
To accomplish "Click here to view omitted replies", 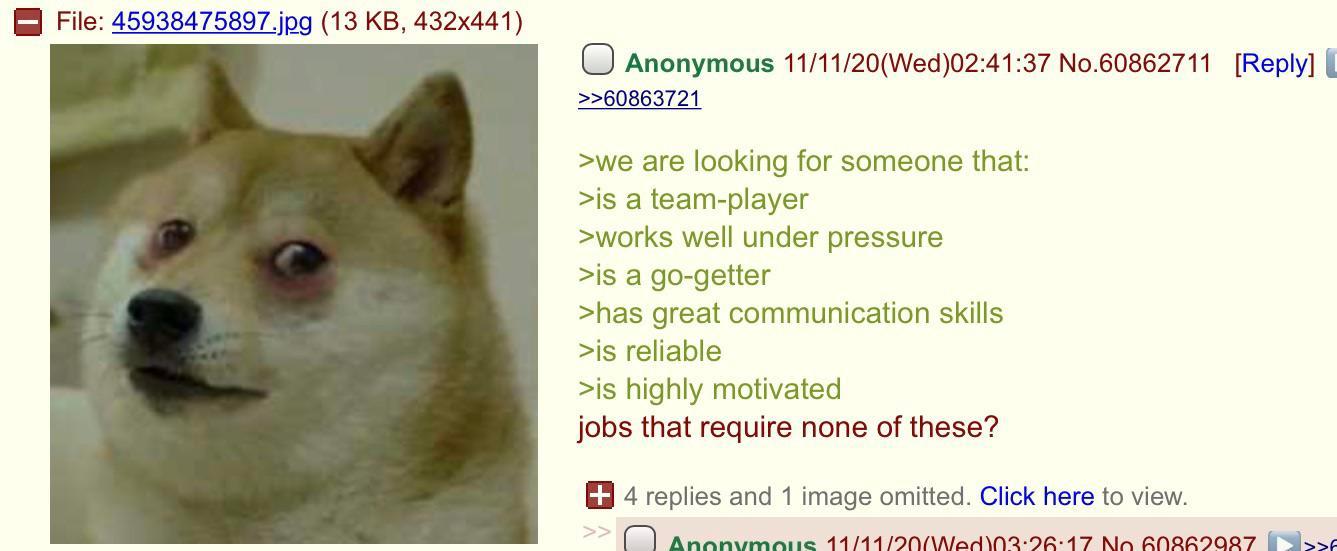I will click(1036, 496).
